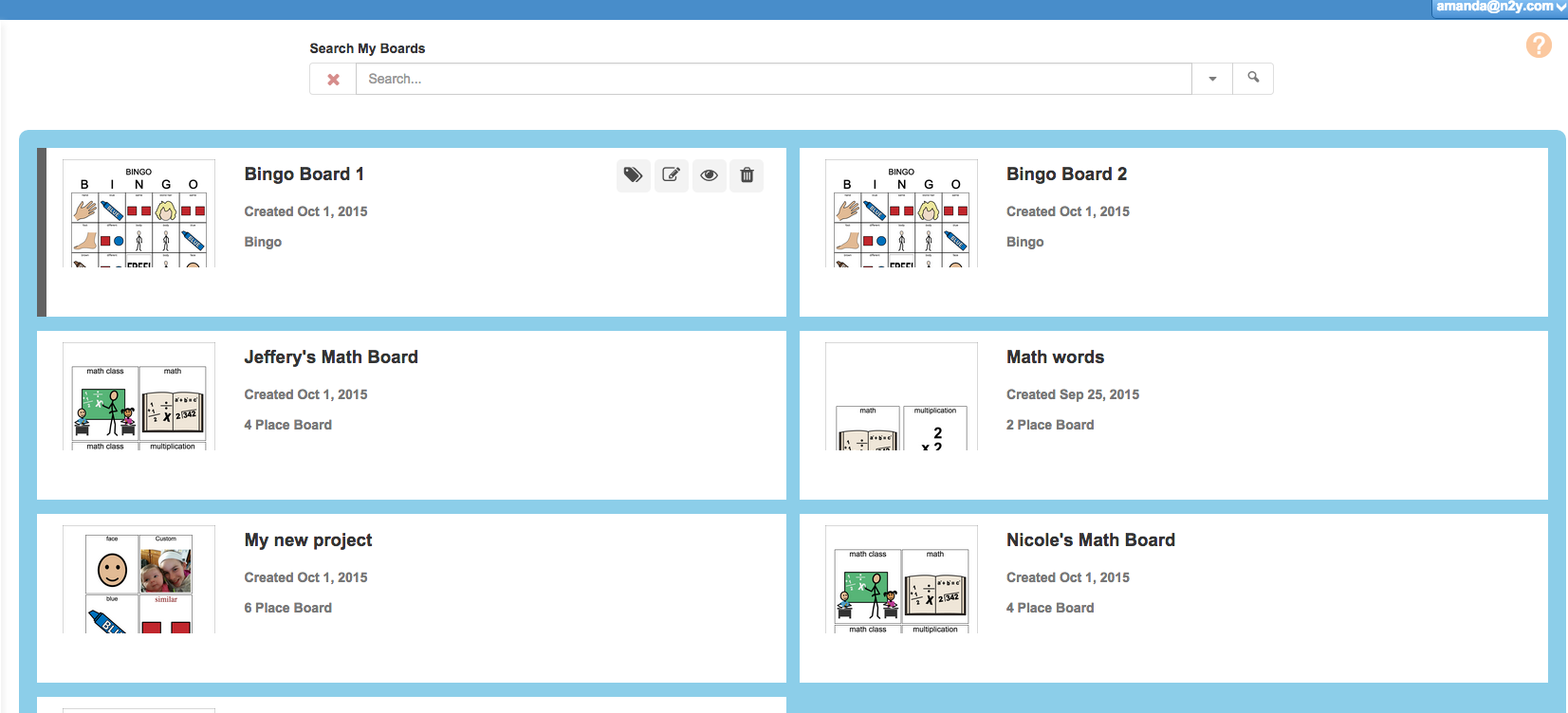This screenshot has width=1568, height=713.
Task: Open the search options dropdown arrow
Action: tap(1212, 80)
